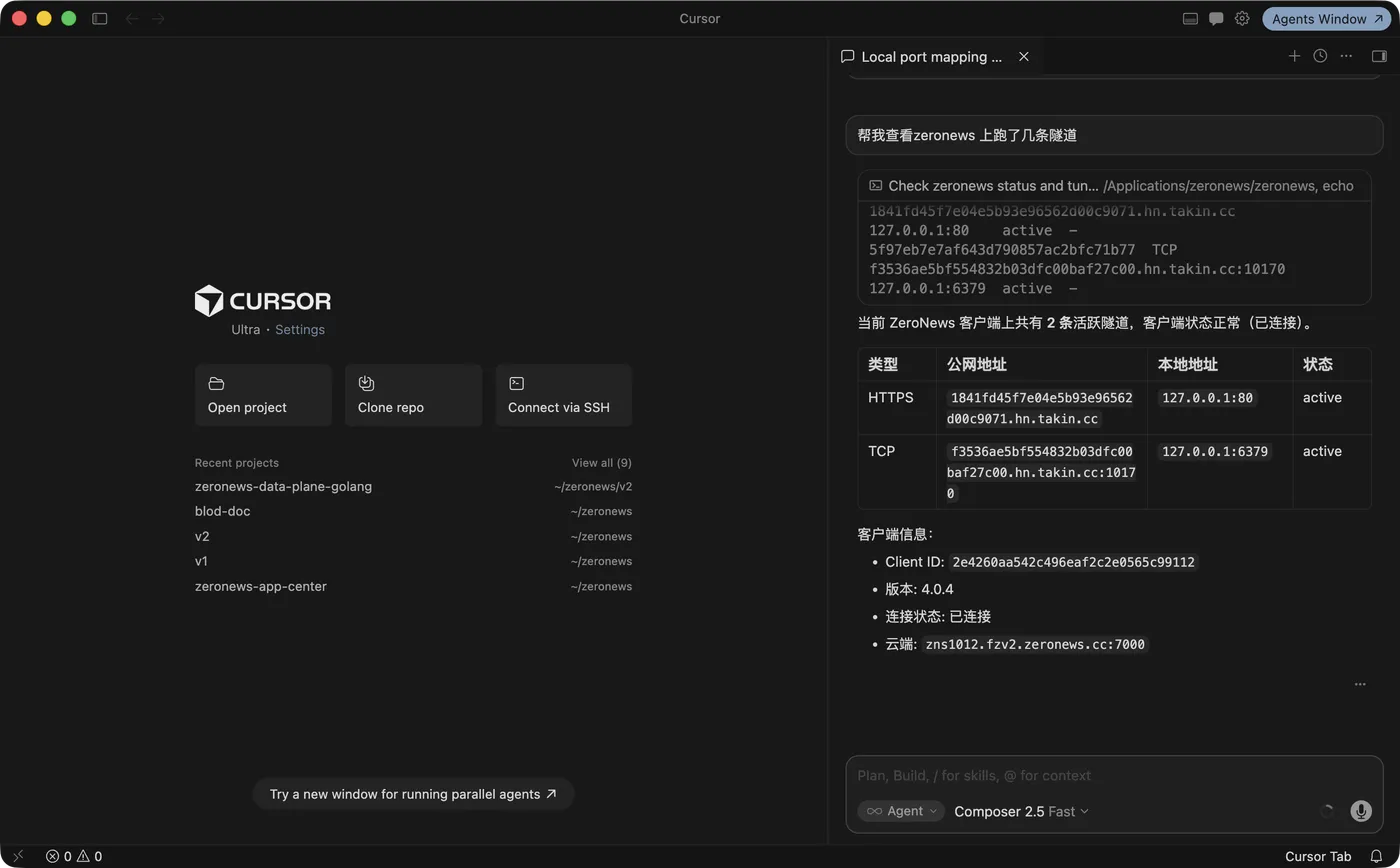Open notifications bell in status bar

[x=1376, y=856]
